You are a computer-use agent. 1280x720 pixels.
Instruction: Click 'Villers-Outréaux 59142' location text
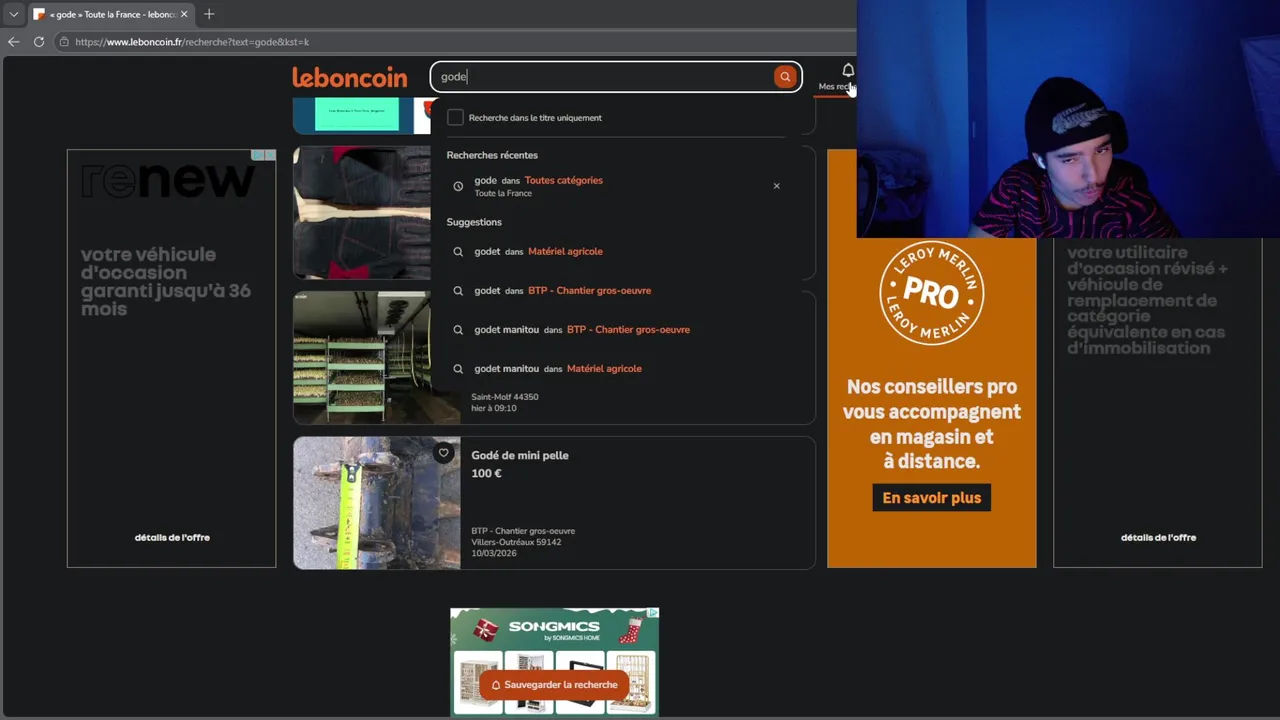[516, 542]
